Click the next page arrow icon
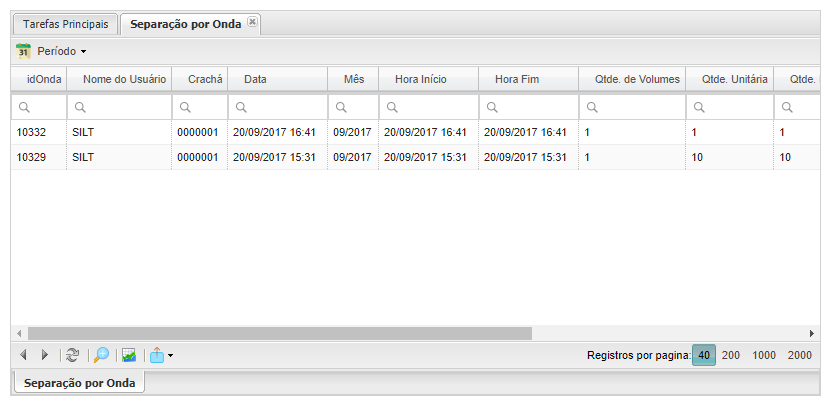Viewport: 831px width, 406px height. click(x=44, y=355)
